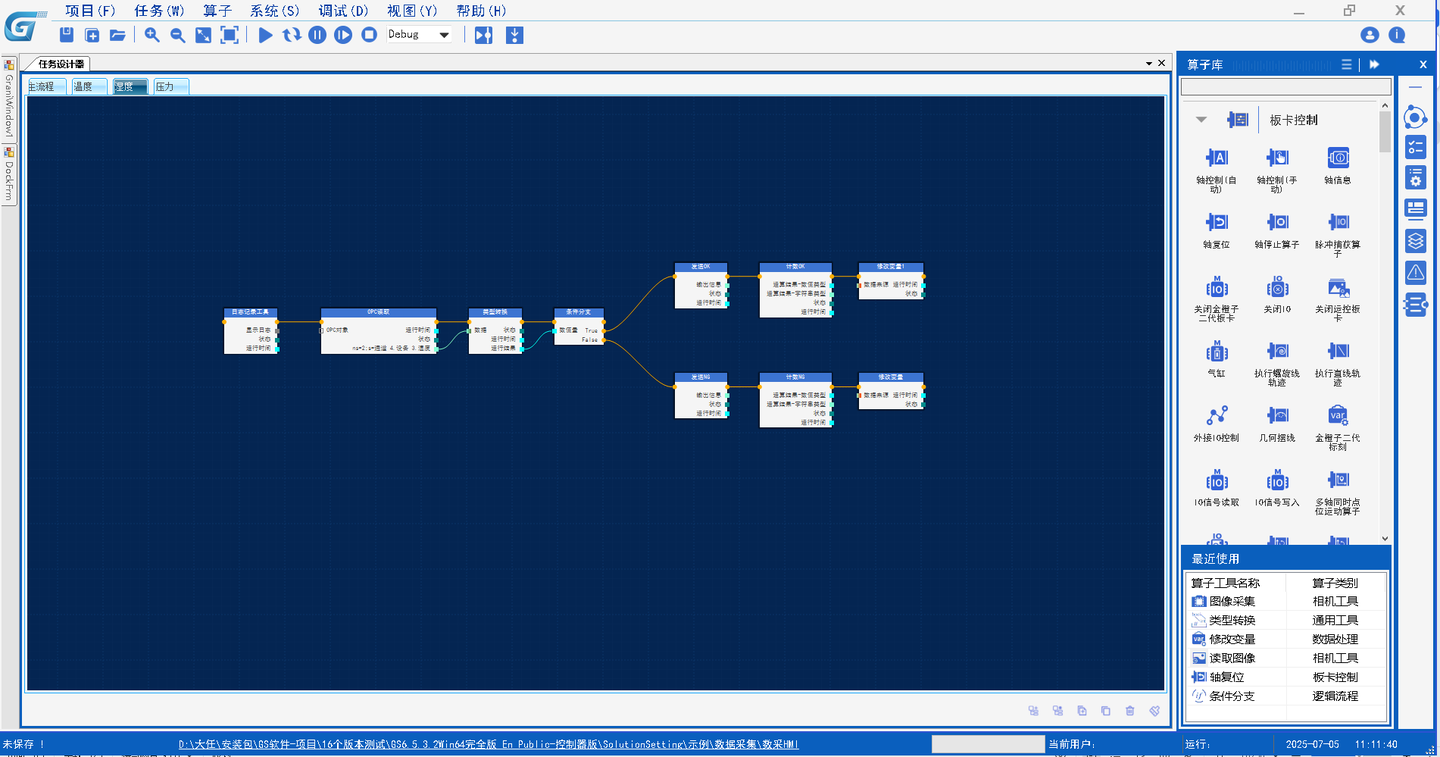Viewport: 1440px width, 757px height.
Task: Open the 系统(S) menu
Action: (275, 11)
